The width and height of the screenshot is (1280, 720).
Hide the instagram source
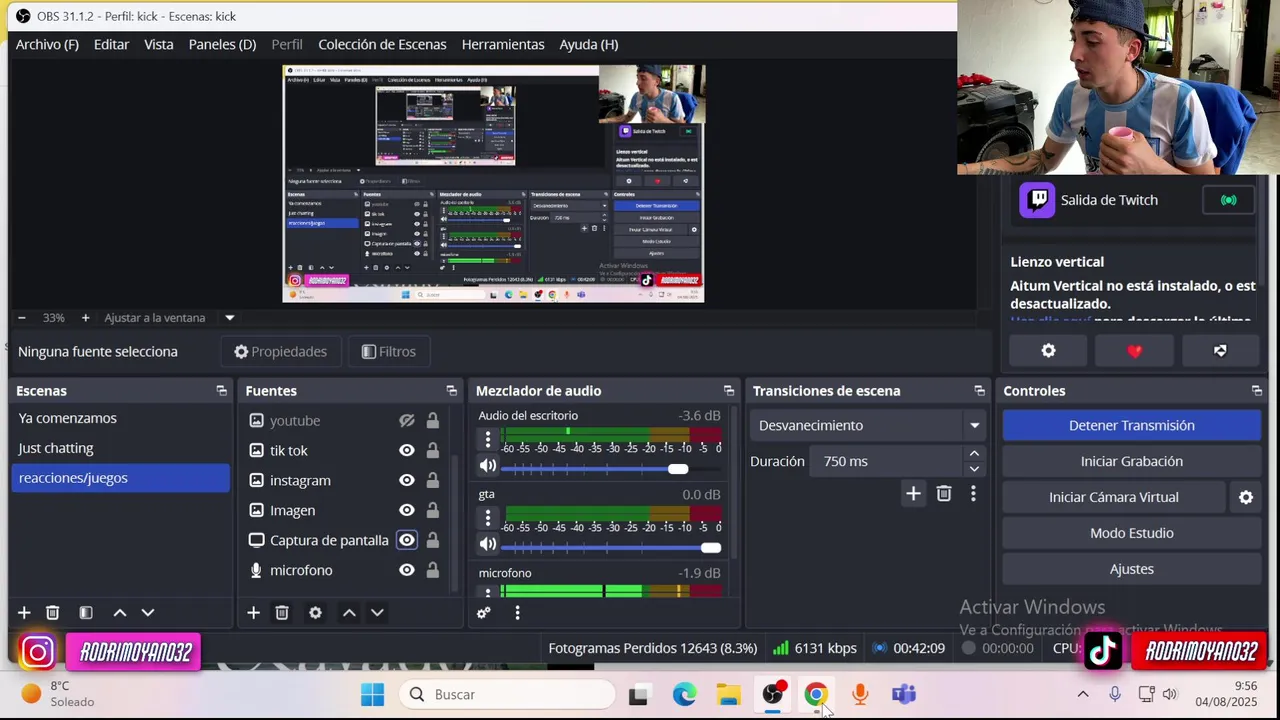pos(407,480)
